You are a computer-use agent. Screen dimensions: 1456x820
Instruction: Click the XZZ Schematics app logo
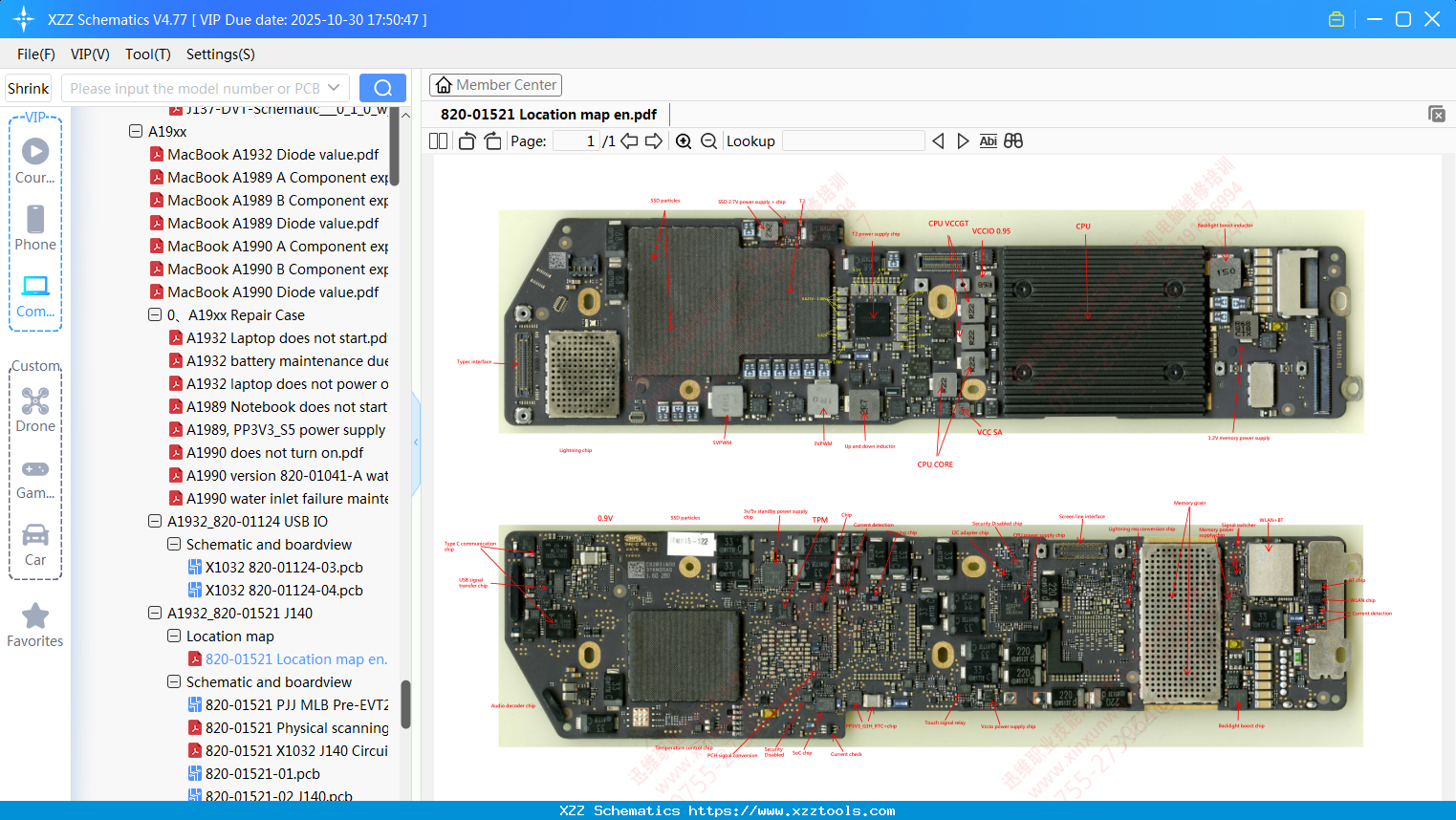pyautogui.click(x=23, y=19)
